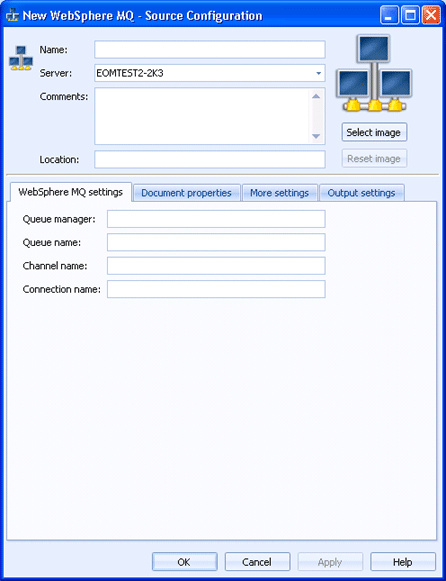Open the Server dropdown list
Screen dimensions: 446x581
[319, 73]
